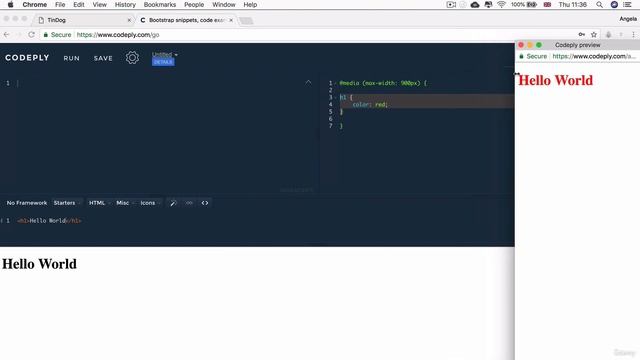The image size is (640, 360).
Task: Zoom the Codeply preview with green button
Action: pyautogui.click(x=539, y=45)
